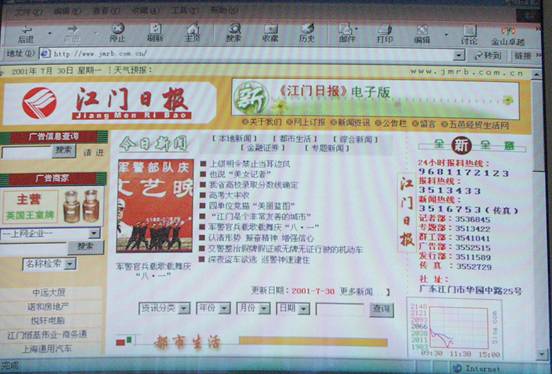The height and width of the screenshot is (374, 552).
Task: Open the 收藏 favorites icon
Action: [x=271, y=29]
